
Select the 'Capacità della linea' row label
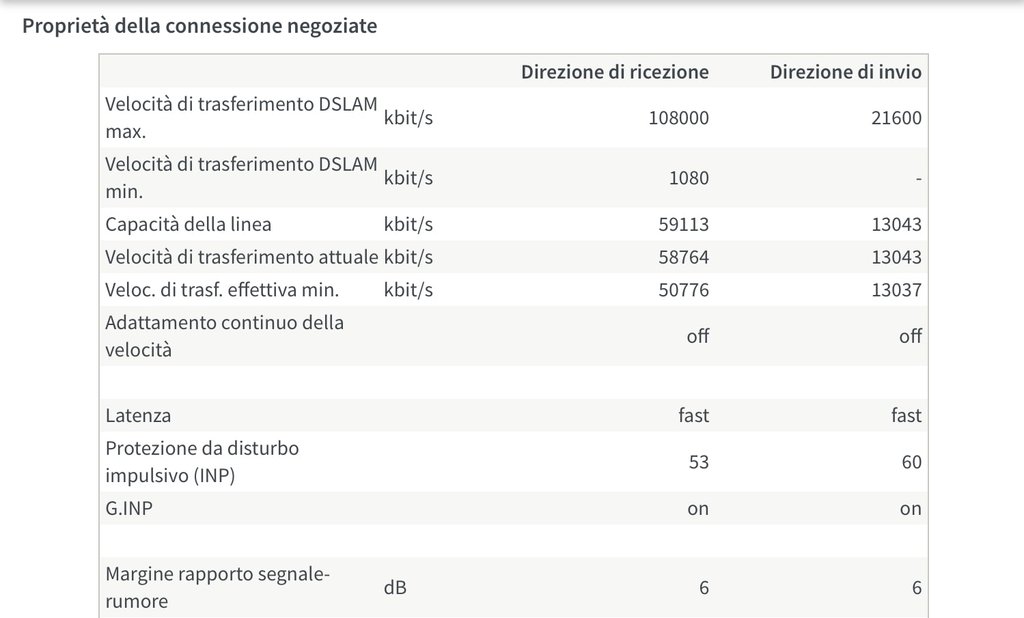coord(188,224)
